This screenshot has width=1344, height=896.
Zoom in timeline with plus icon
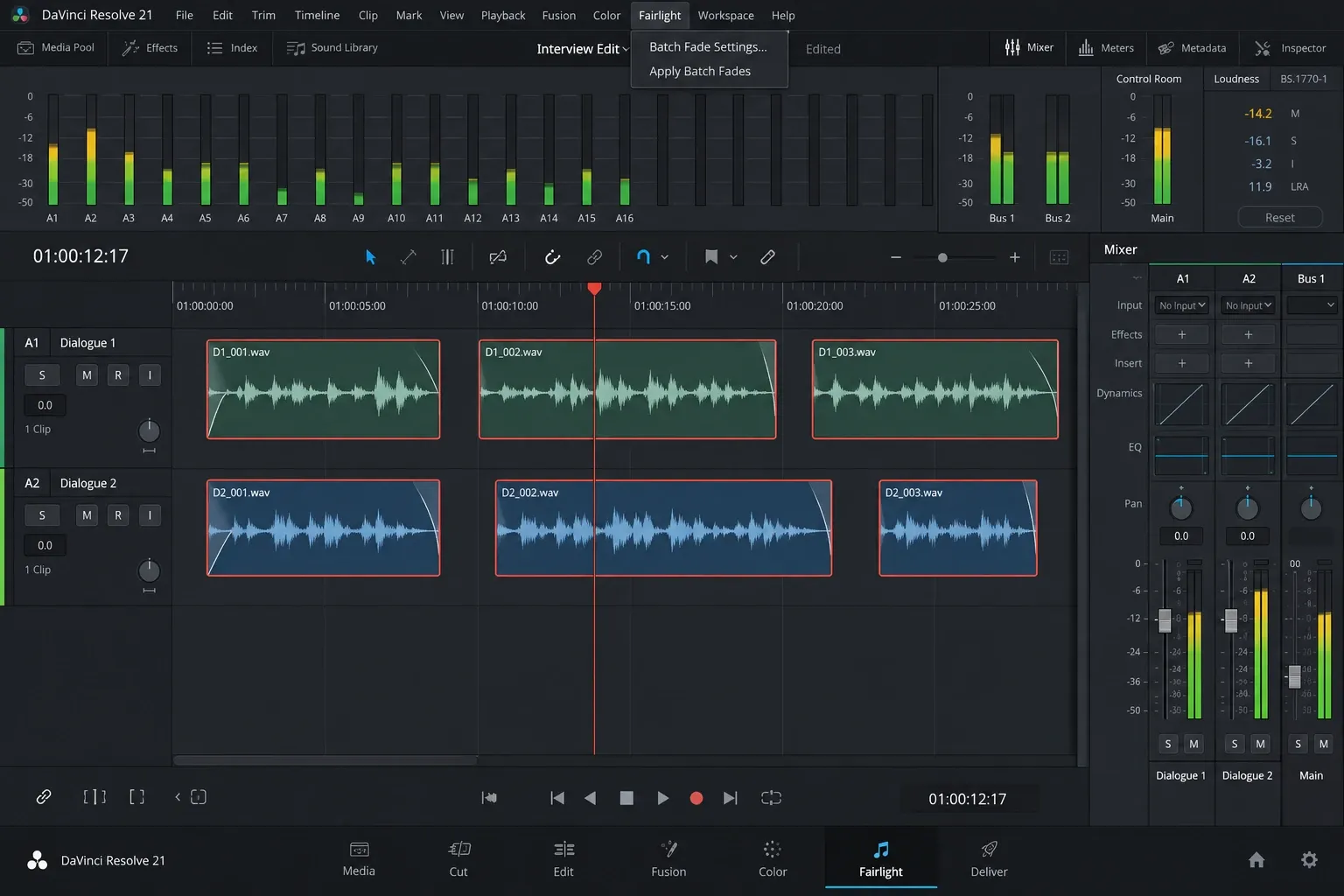pyautogui.click(x=1015, y=257)
